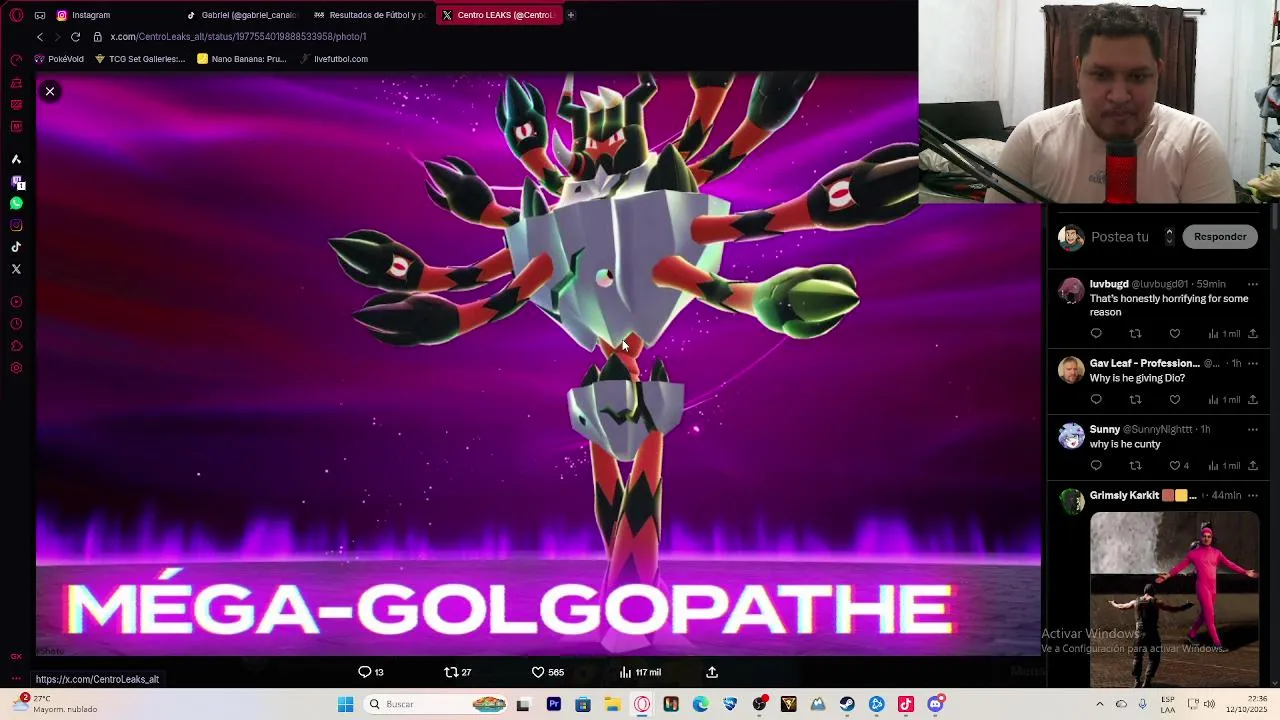Show hidden system tray icons

pyautogui.click(x=1099, y=704)
